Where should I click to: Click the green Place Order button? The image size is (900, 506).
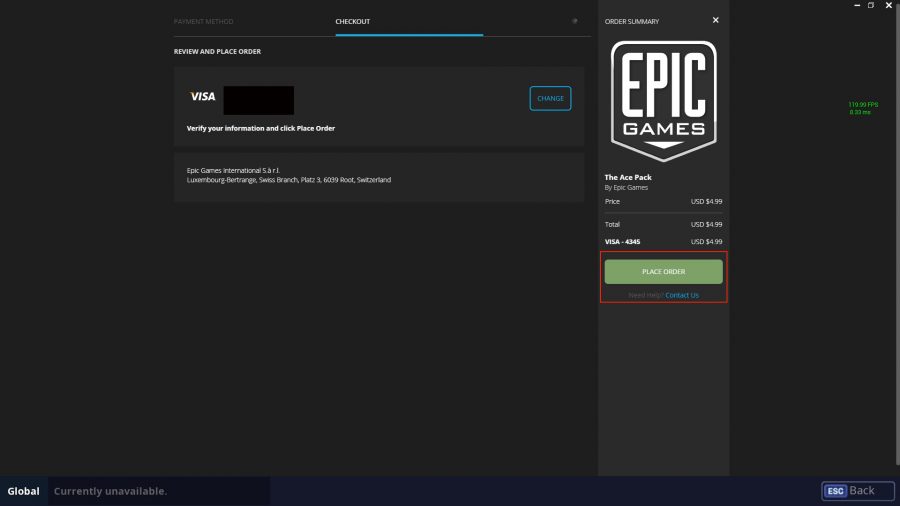pyautogui.click(x=663, y=272)
